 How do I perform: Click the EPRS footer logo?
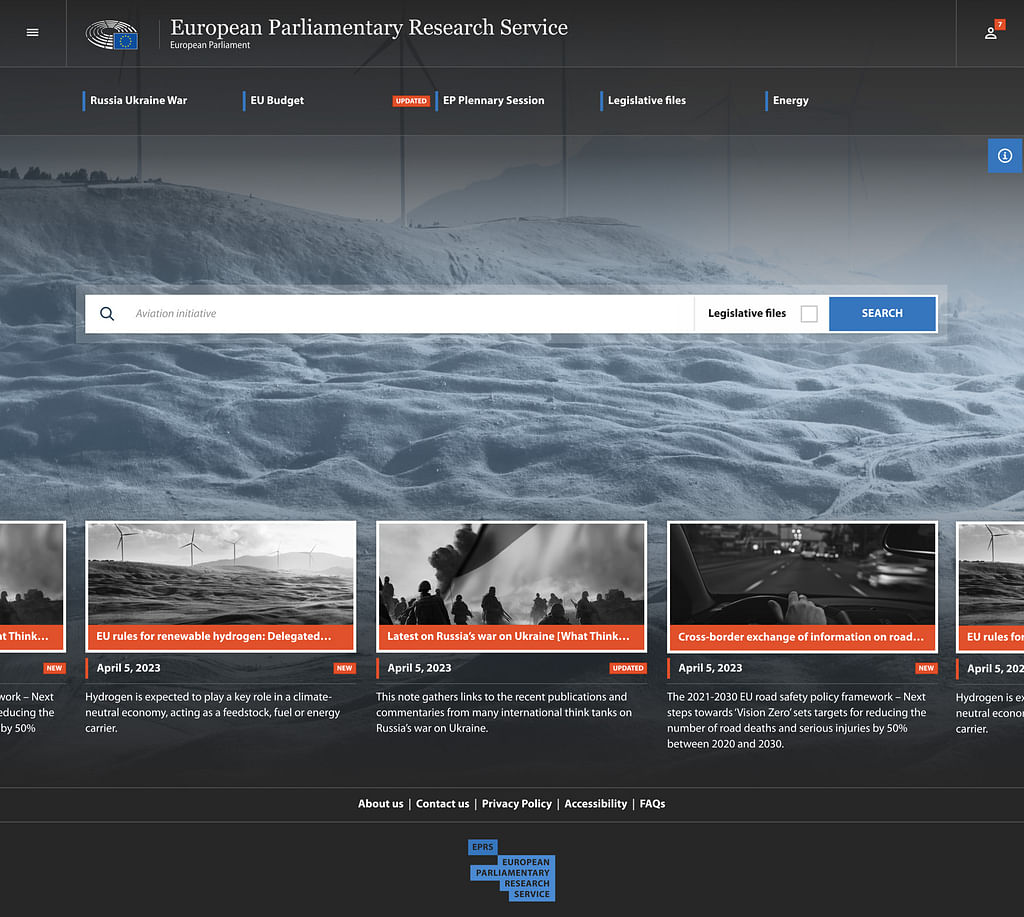(x=511, y=870)
